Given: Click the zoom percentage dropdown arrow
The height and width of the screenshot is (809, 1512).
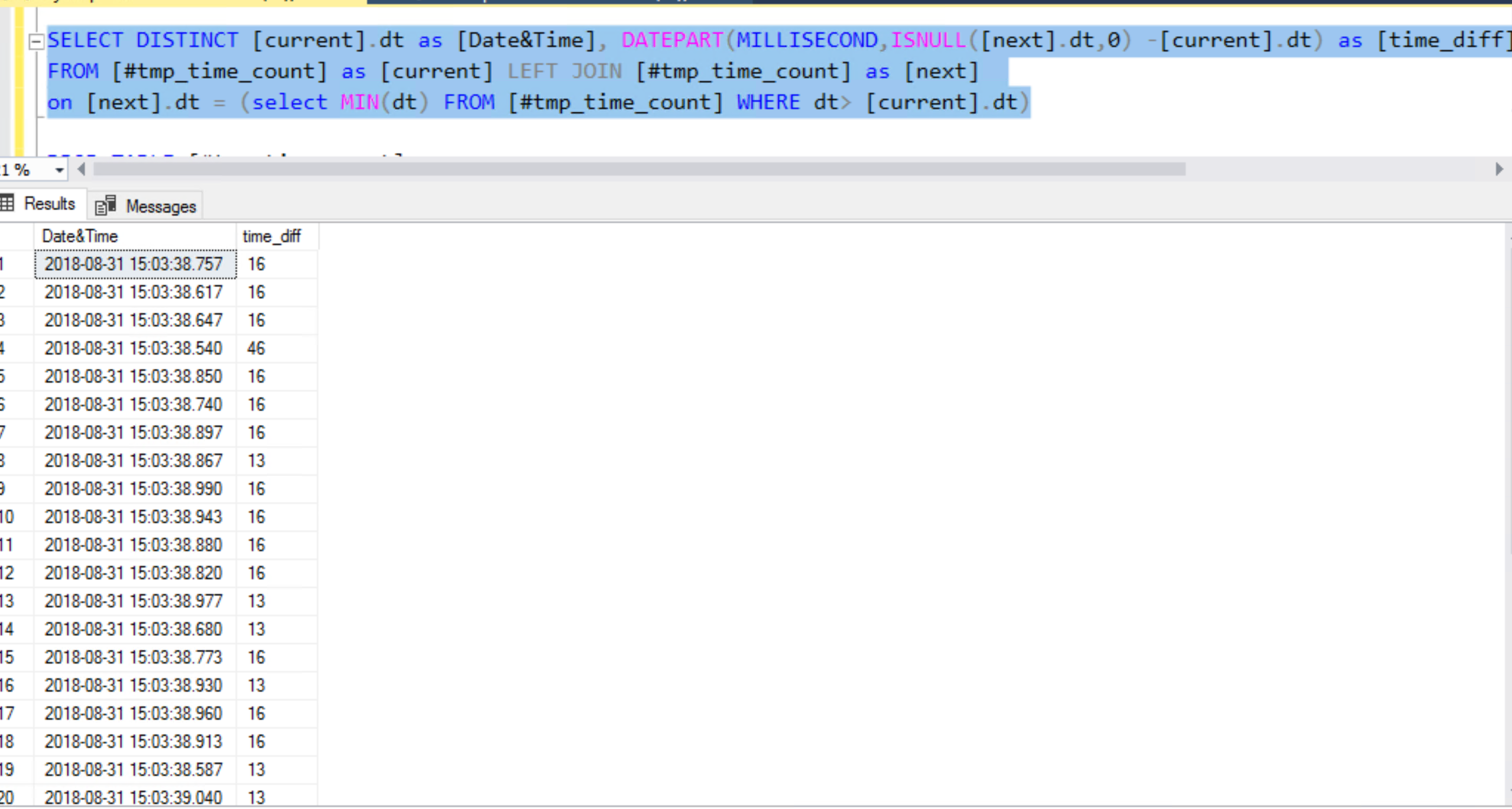Looking at the screenshot, I should (x=59, y=170).
